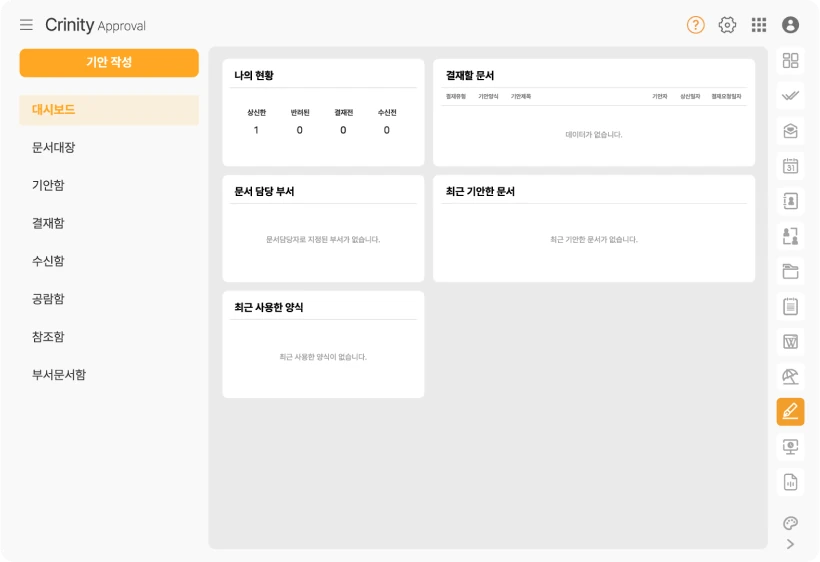Open the monitor clock app icon
Screen dimensions: 820x562
coord(790,447)
